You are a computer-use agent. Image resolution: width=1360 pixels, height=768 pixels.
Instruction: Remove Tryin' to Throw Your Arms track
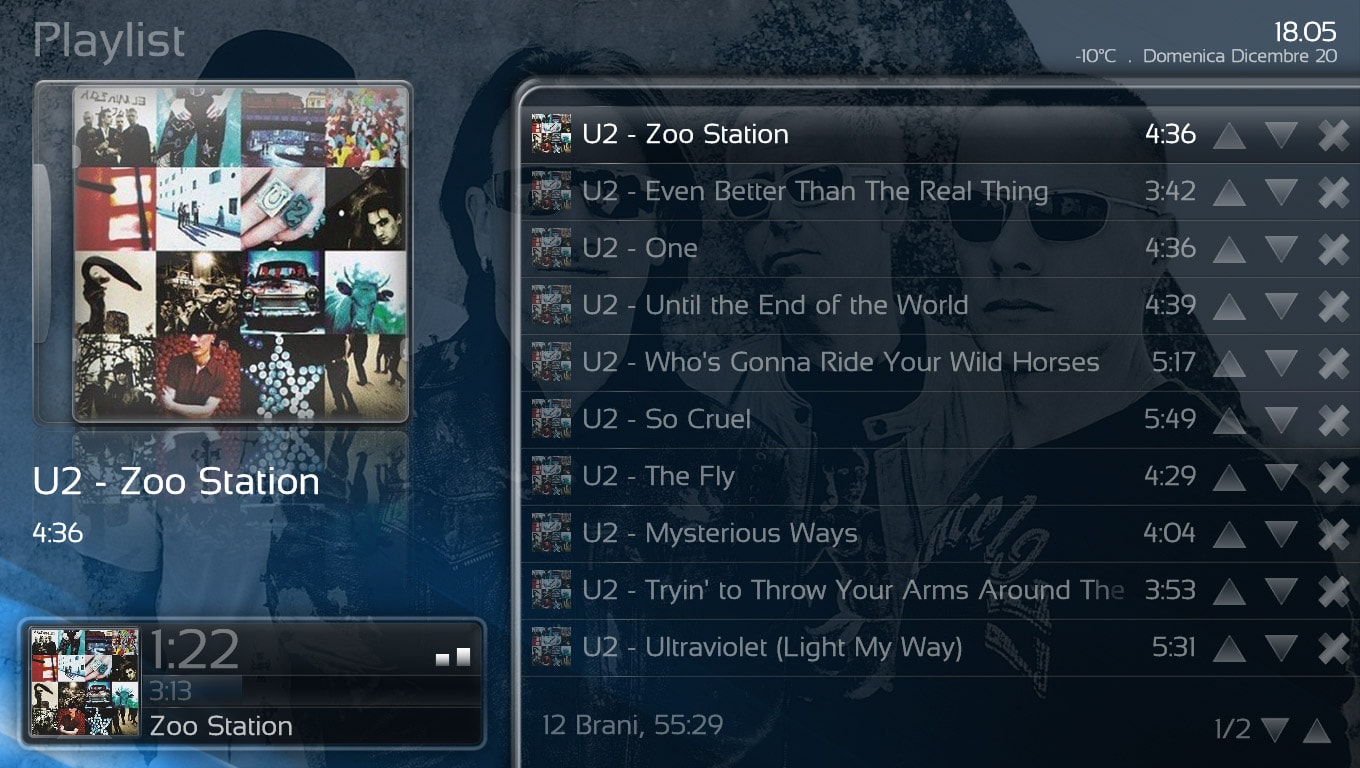(1334, 591)
